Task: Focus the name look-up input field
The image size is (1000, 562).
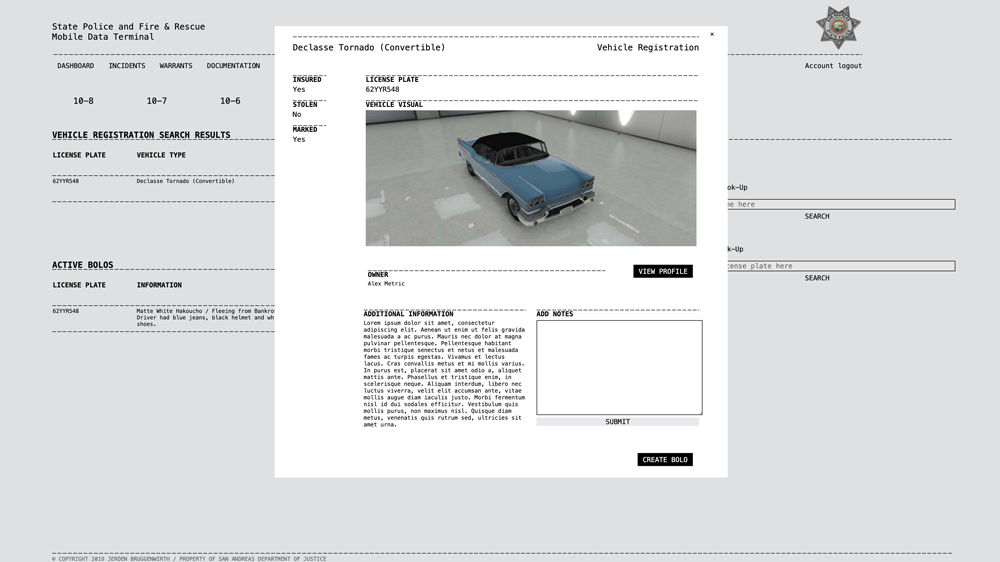Action: click(840, 204)
